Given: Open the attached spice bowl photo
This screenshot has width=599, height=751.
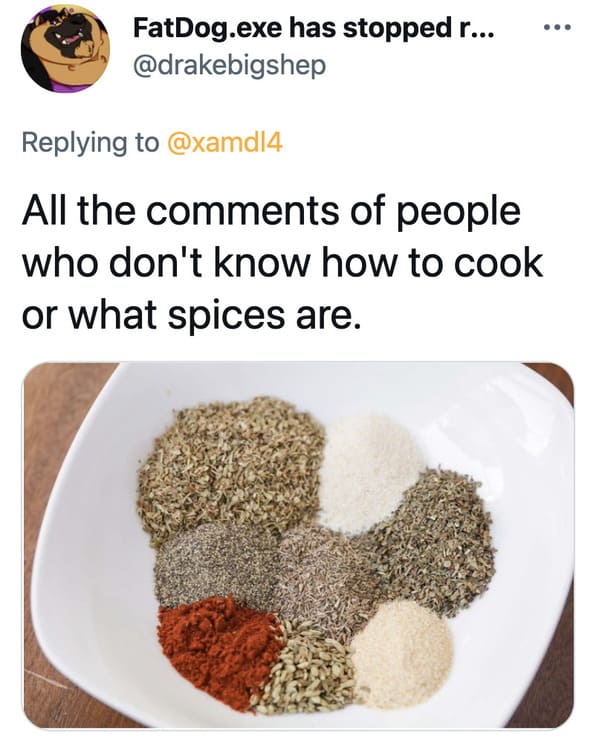Looking at the screenshot, I should (298, 546).
